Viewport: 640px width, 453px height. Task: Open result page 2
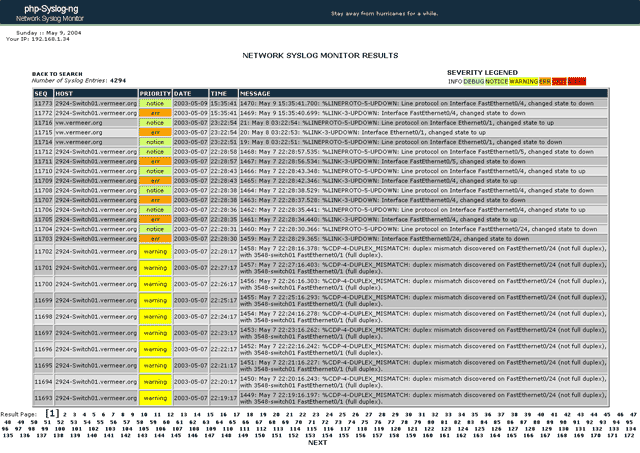pyautogui.click(x=64, y=415)
